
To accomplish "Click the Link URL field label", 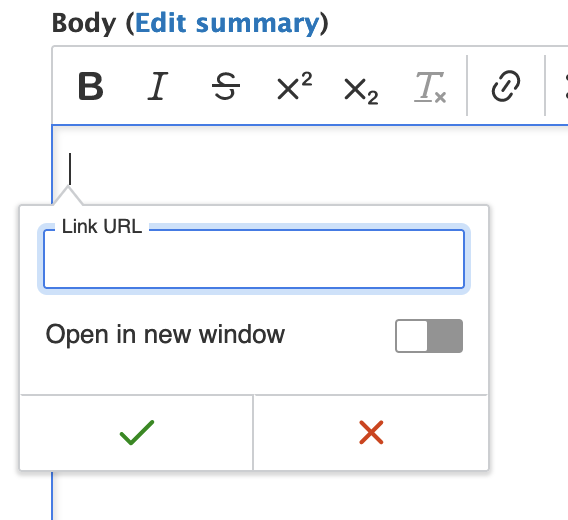I will point(102,227).
